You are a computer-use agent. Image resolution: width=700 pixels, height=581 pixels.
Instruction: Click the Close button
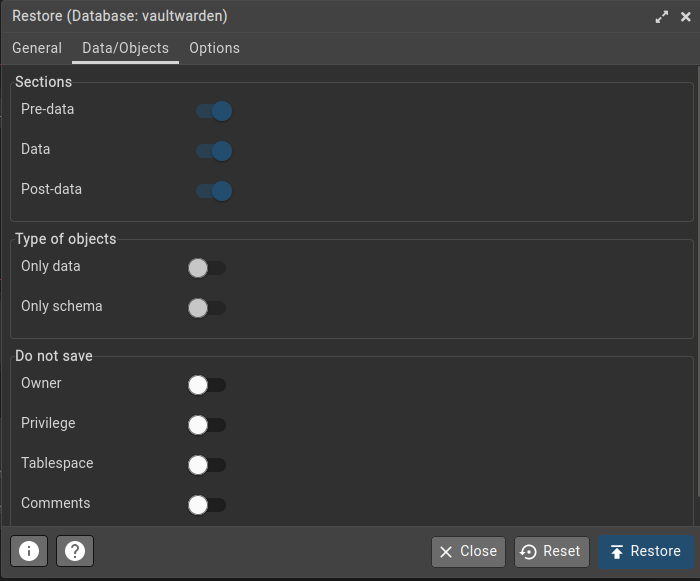[468, 551]
